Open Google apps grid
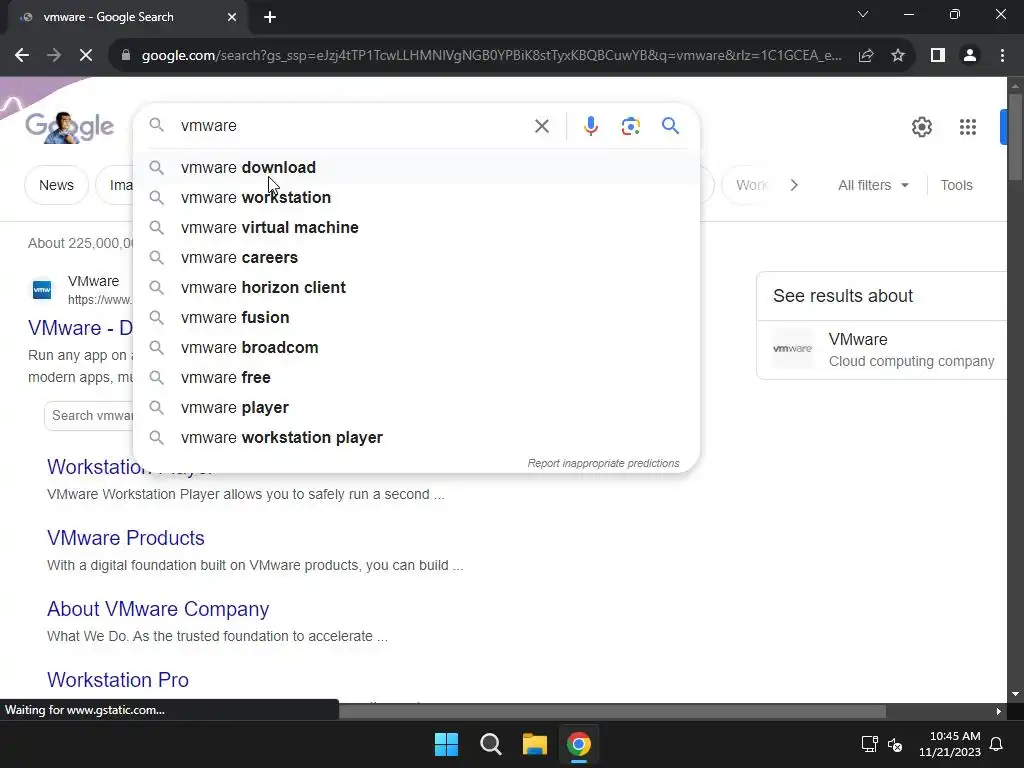Image resolution: width=1024 pixels, height=768 pixels. coord(968,127)
